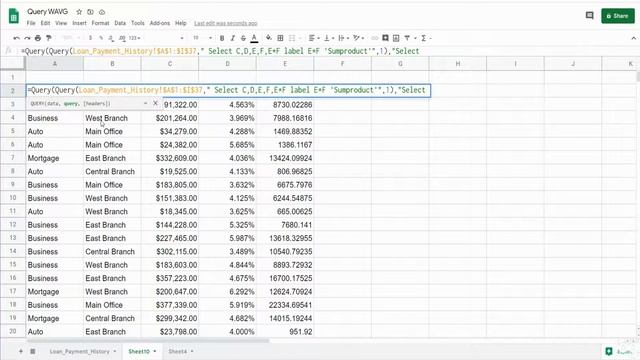Click the Print icon
The height and width of the screenshot is (360, 640).
pos(38,38)
